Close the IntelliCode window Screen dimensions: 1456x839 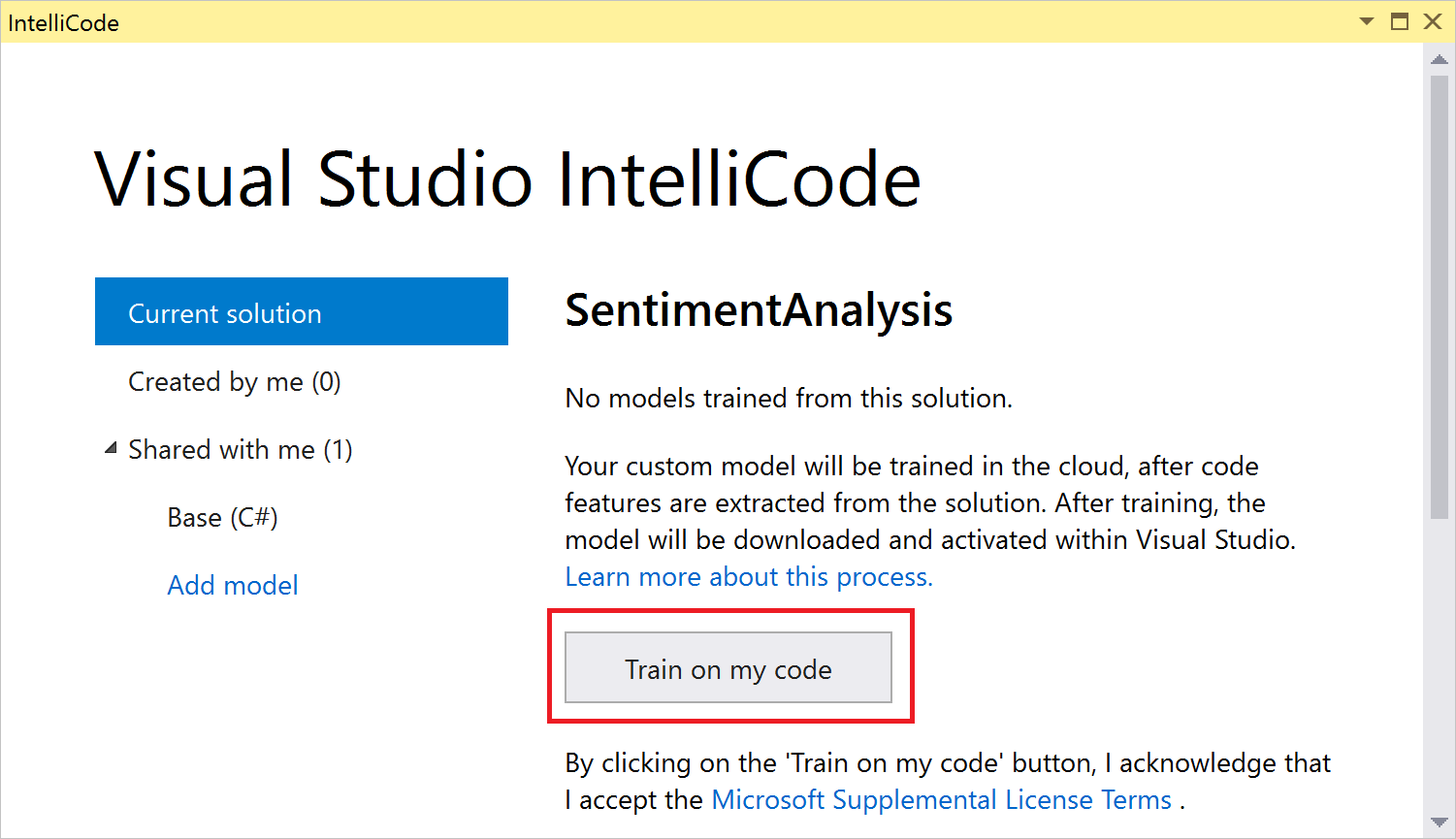[1433, 21]
